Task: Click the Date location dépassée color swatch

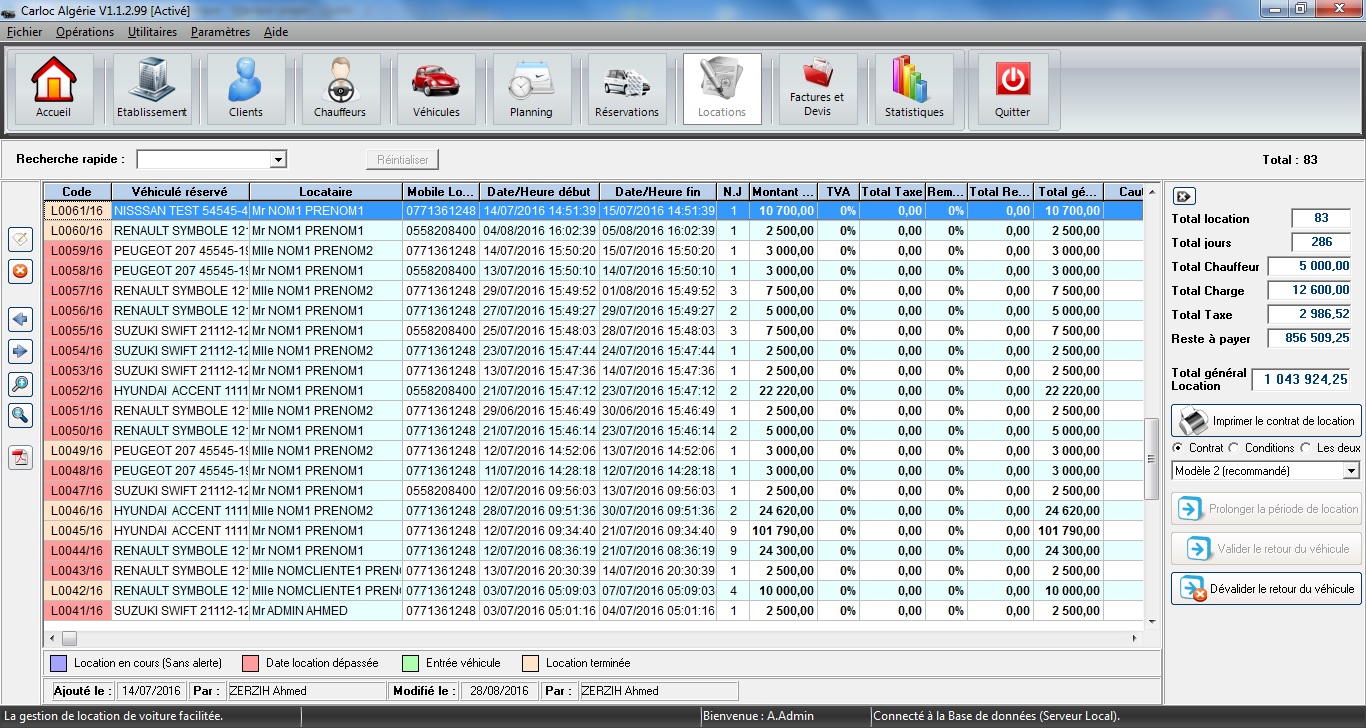Action: [251, 663]
